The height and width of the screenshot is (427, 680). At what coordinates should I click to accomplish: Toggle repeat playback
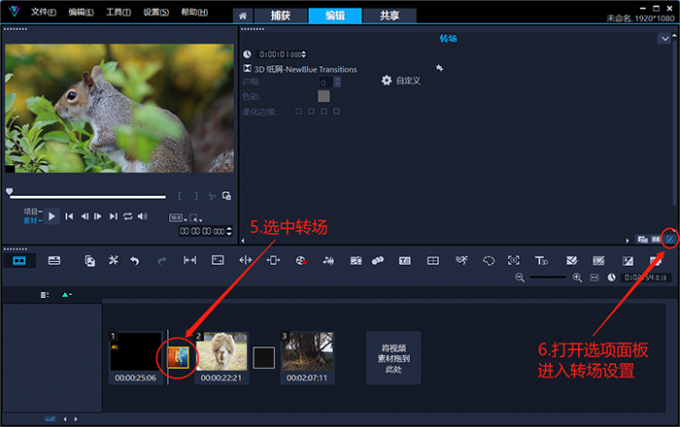tap(128, 216)
